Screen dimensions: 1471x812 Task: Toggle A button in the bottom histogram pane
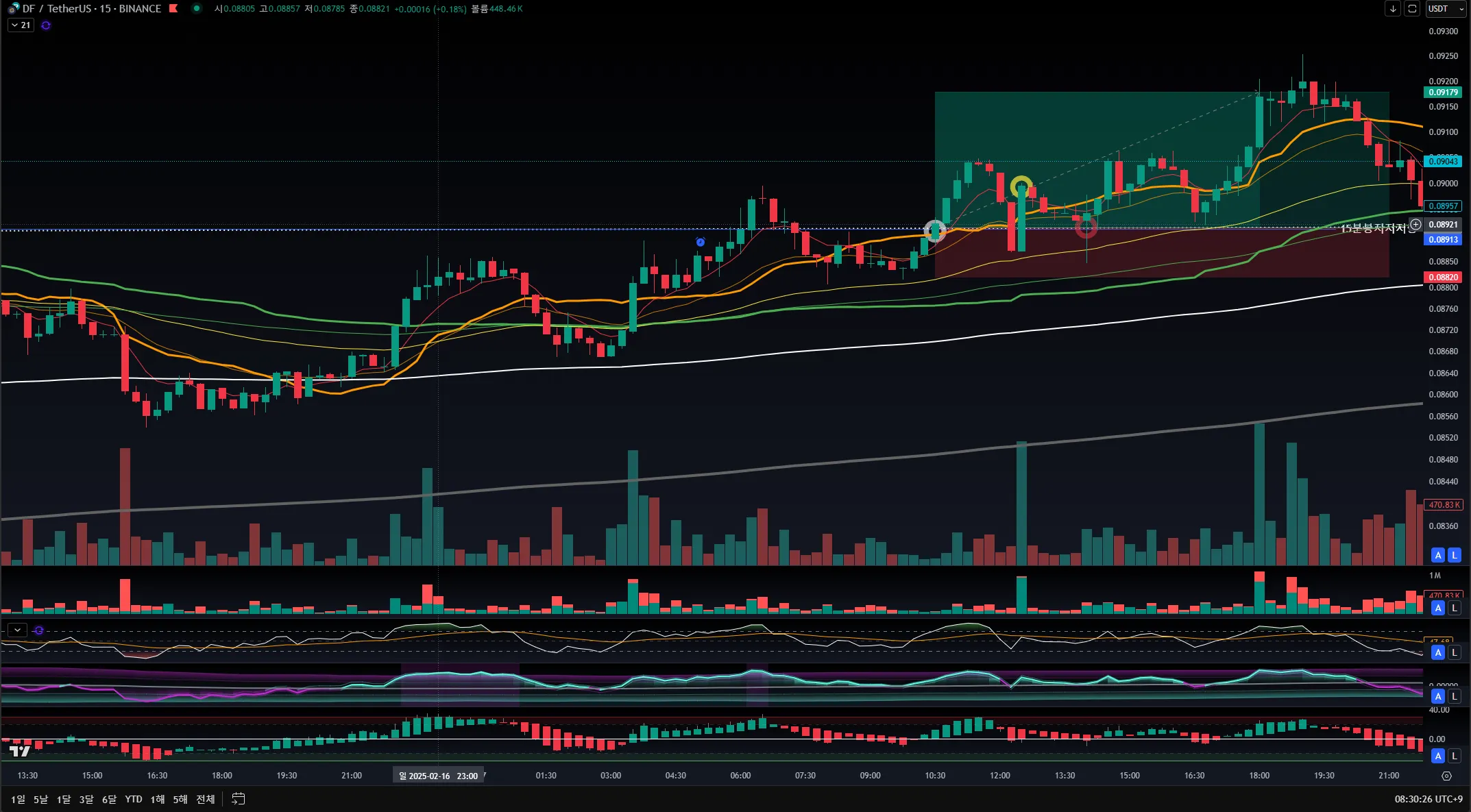pos(1438,756)
